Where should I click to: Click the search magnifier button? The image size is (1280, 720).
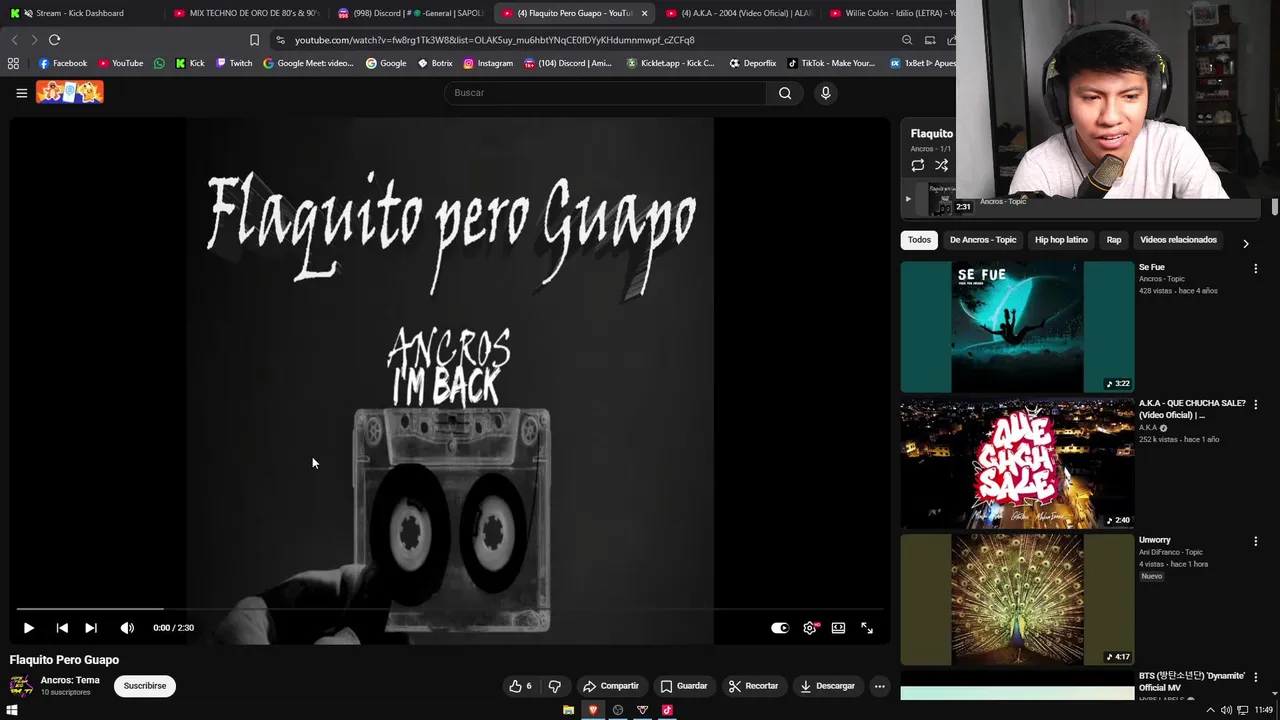click(785, 93)
